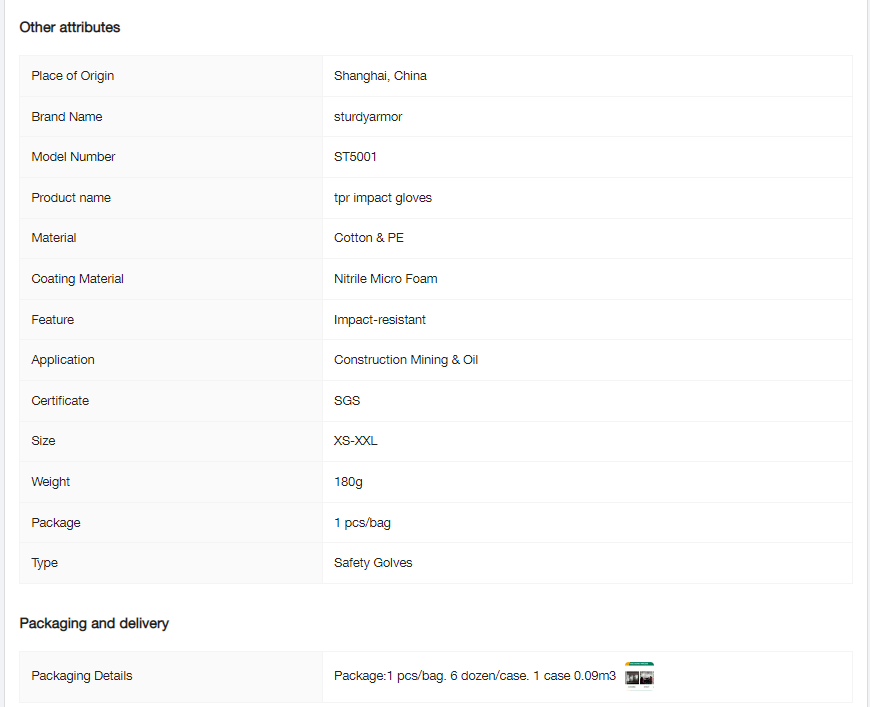Select the '180g' weight value
Viewport: 870px width, 707px height.
click(x=348, y=482)
